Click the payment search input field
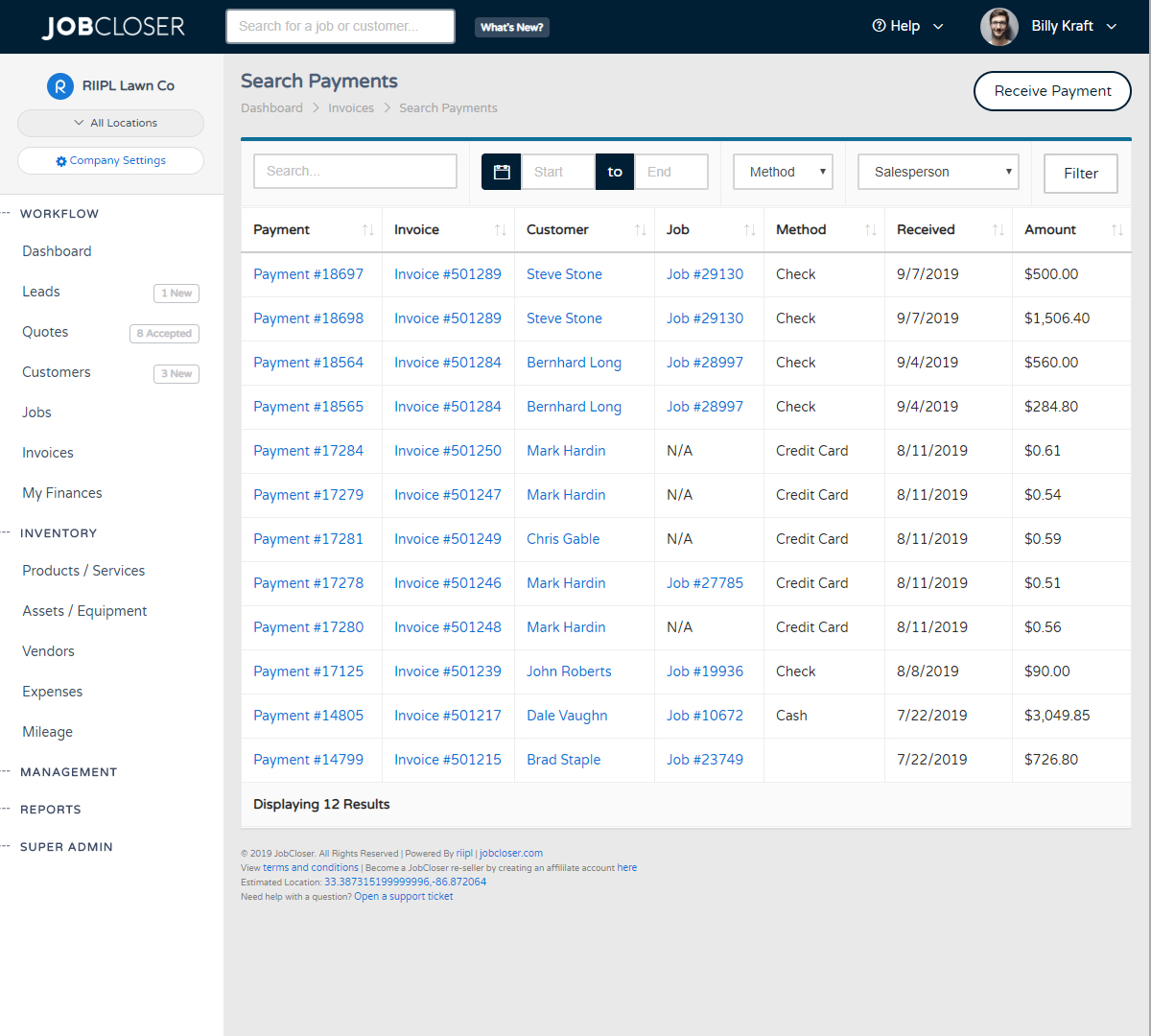 point(355,171)
